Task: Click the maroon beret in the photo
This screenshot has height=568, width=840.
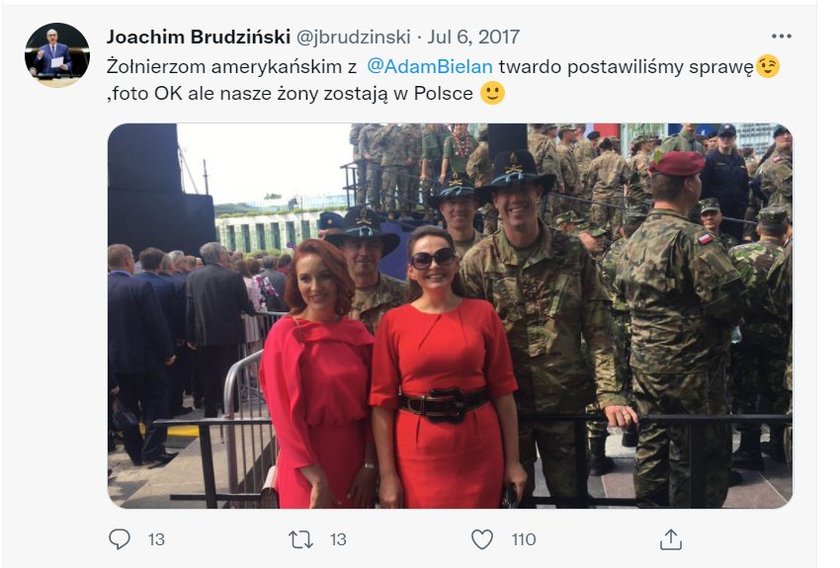Action: (677, 163)
